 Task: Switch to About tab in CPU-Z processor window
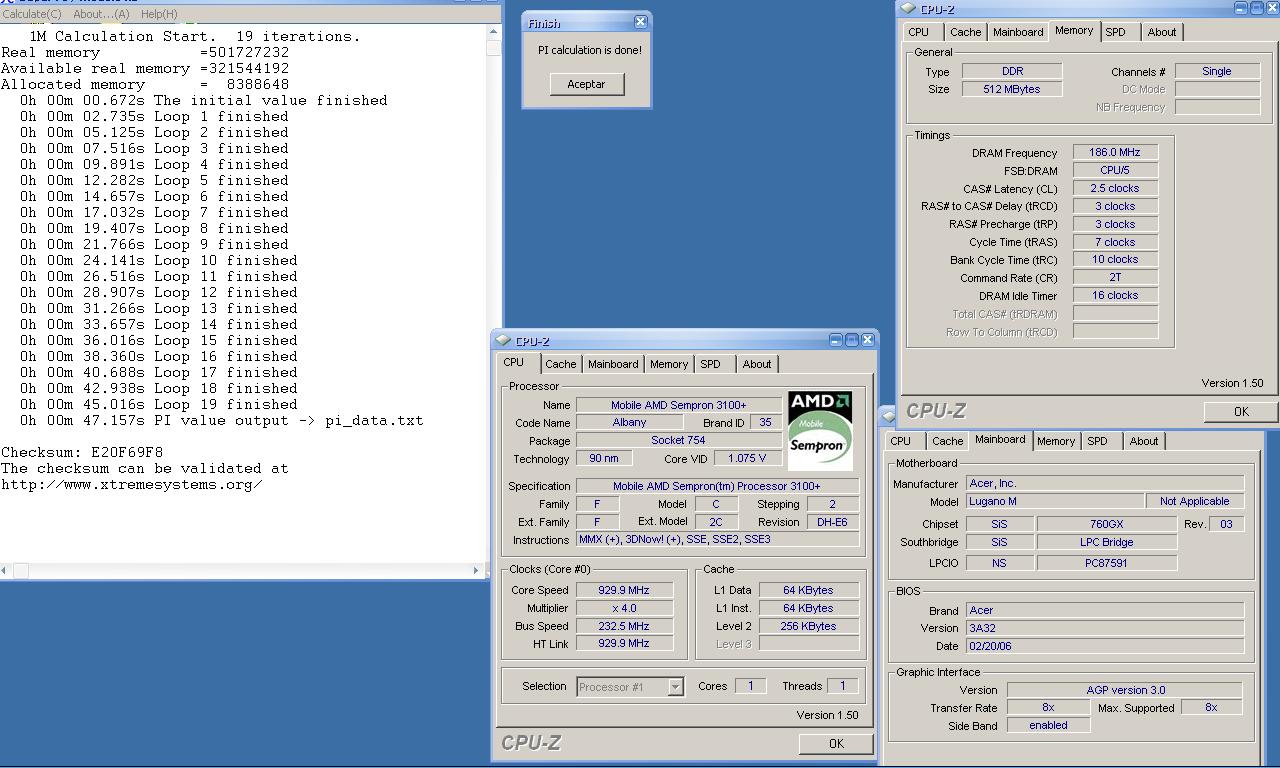757,364
